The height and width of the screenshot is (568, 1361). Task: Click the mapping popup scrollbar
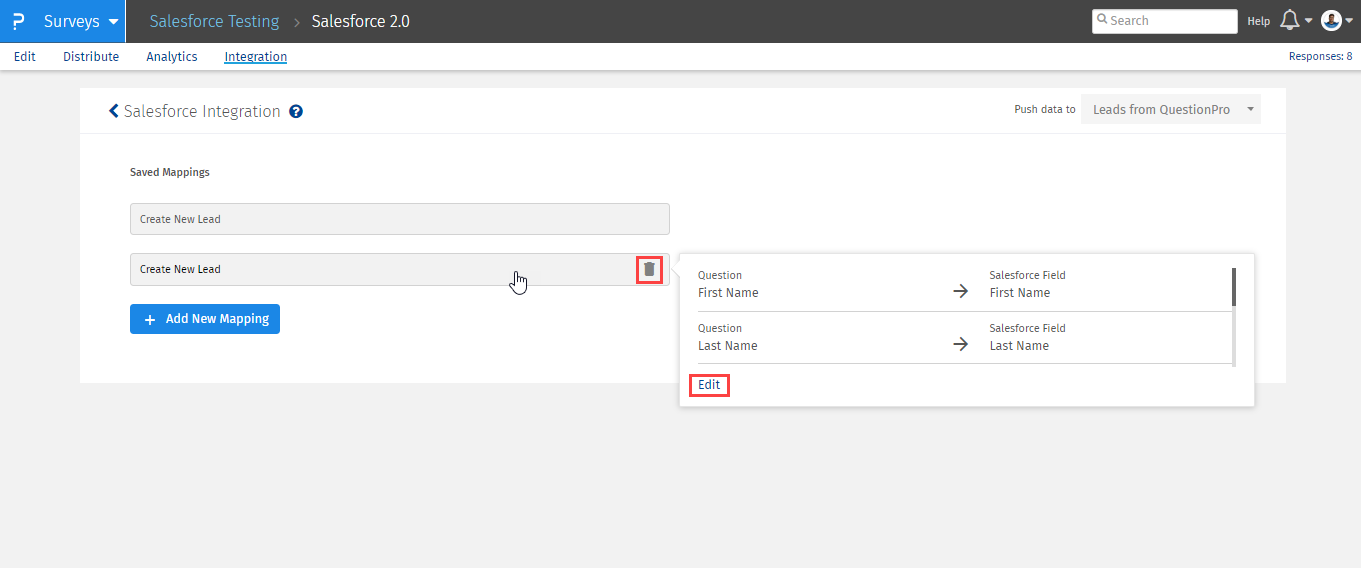(1234, 286)
